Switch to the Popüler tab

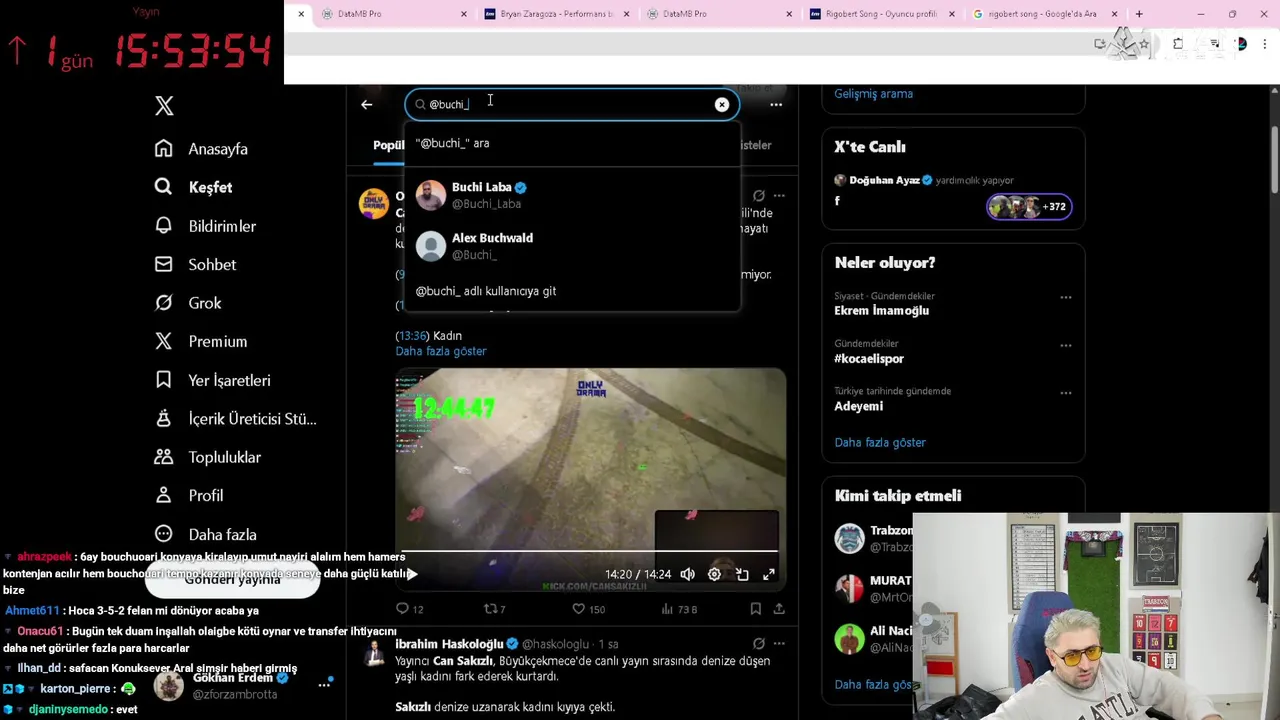pyautogui.click(x=388, y=145)
